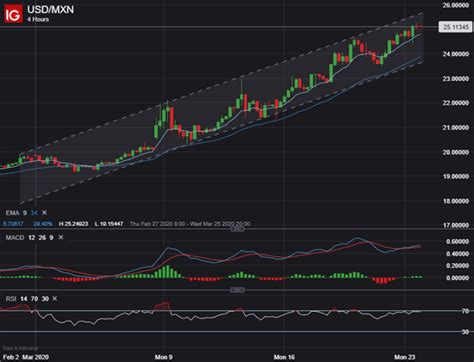Click the L 19.15447 low value
474x362 pixels.
coord(109,224)
